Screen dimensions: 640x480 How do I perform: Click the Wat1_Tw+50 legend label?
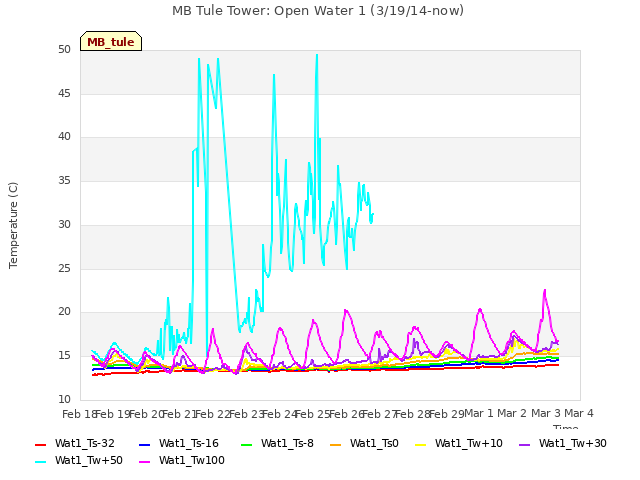[x=89, y=461]
